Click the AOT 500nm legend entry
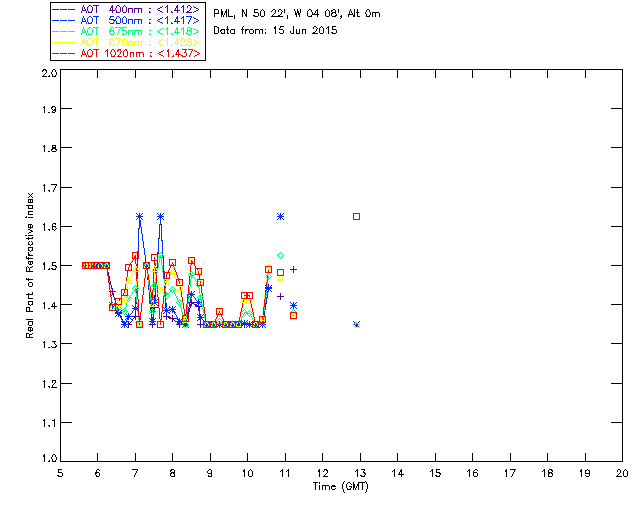This screenshot has height=512, width=640. [x=126, y=20]
